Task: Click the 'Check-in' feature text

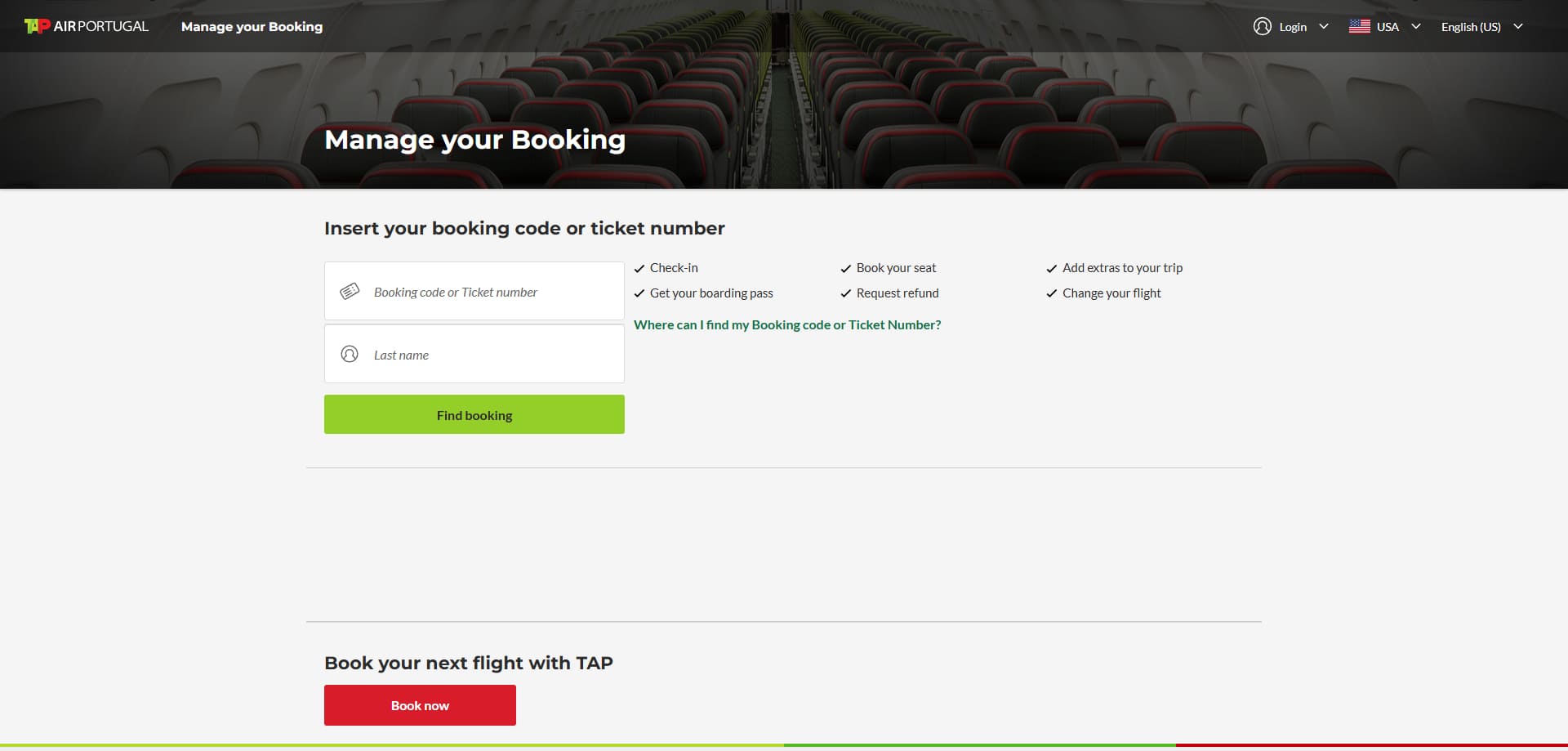Action: click(x=674, y=268)
